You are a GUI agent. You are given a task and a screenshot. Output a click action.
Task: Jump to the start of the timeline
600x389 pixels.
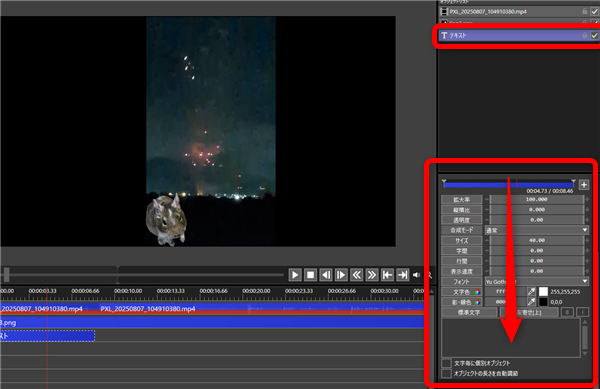(x=387, y=275)
